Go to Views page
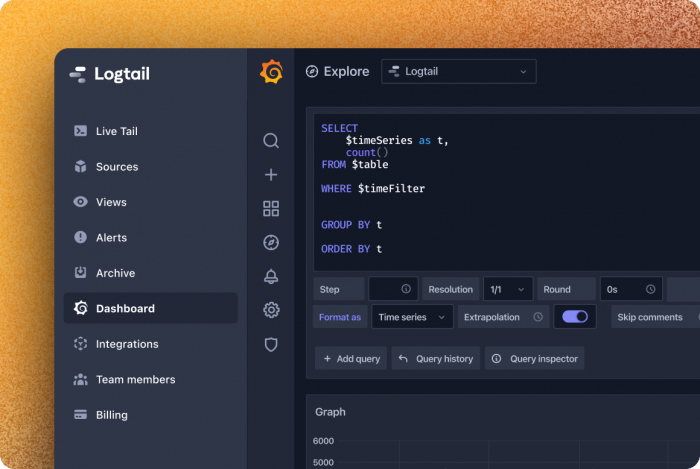Image resolution: width=700 pixels, height=469 pixels. tap(150, 202)
